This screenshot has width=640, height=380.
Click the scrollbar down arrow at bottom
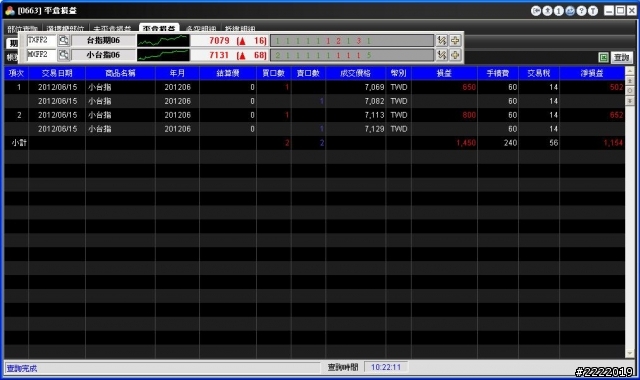point(629,353)
